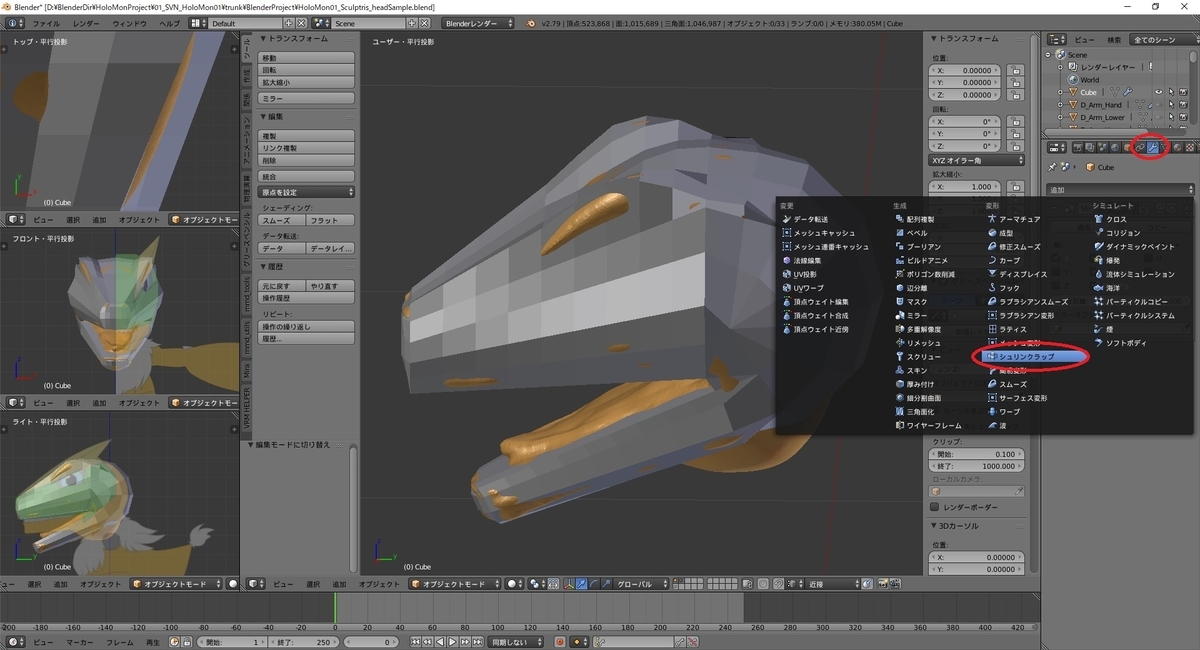Toggle selectability arrow for Cube
This screenshot has height=650, width=1200.
point(1172,92)
